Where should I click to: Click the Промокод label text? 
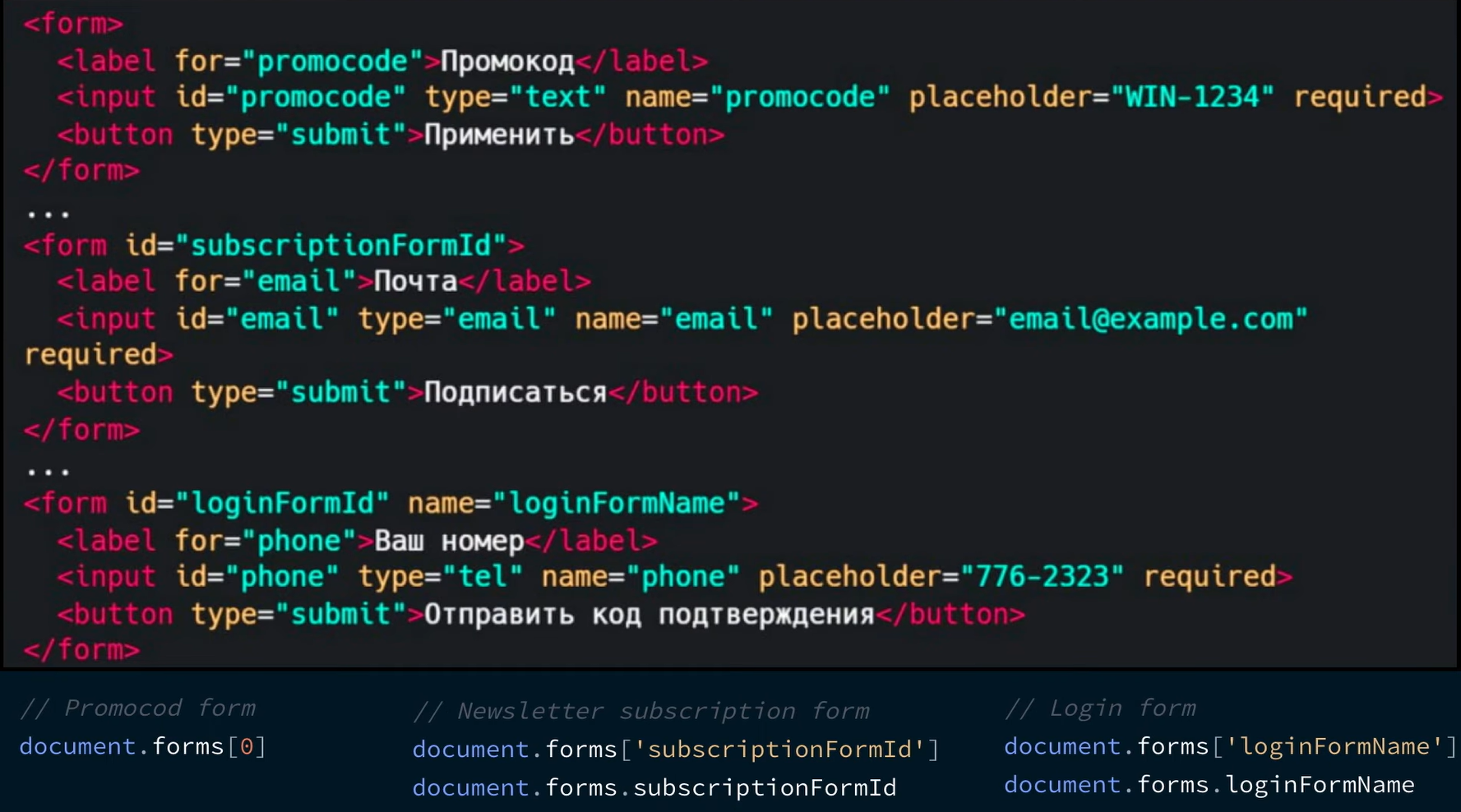point(507,61)
